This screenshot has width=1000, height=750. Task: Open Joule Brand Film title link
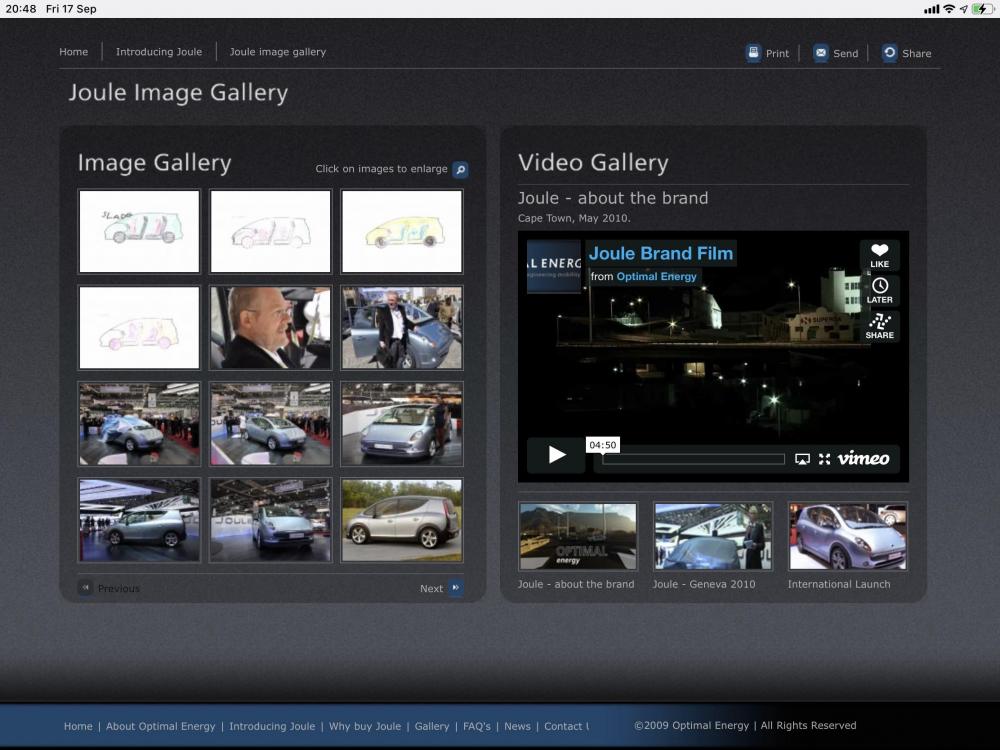(661, 254)
